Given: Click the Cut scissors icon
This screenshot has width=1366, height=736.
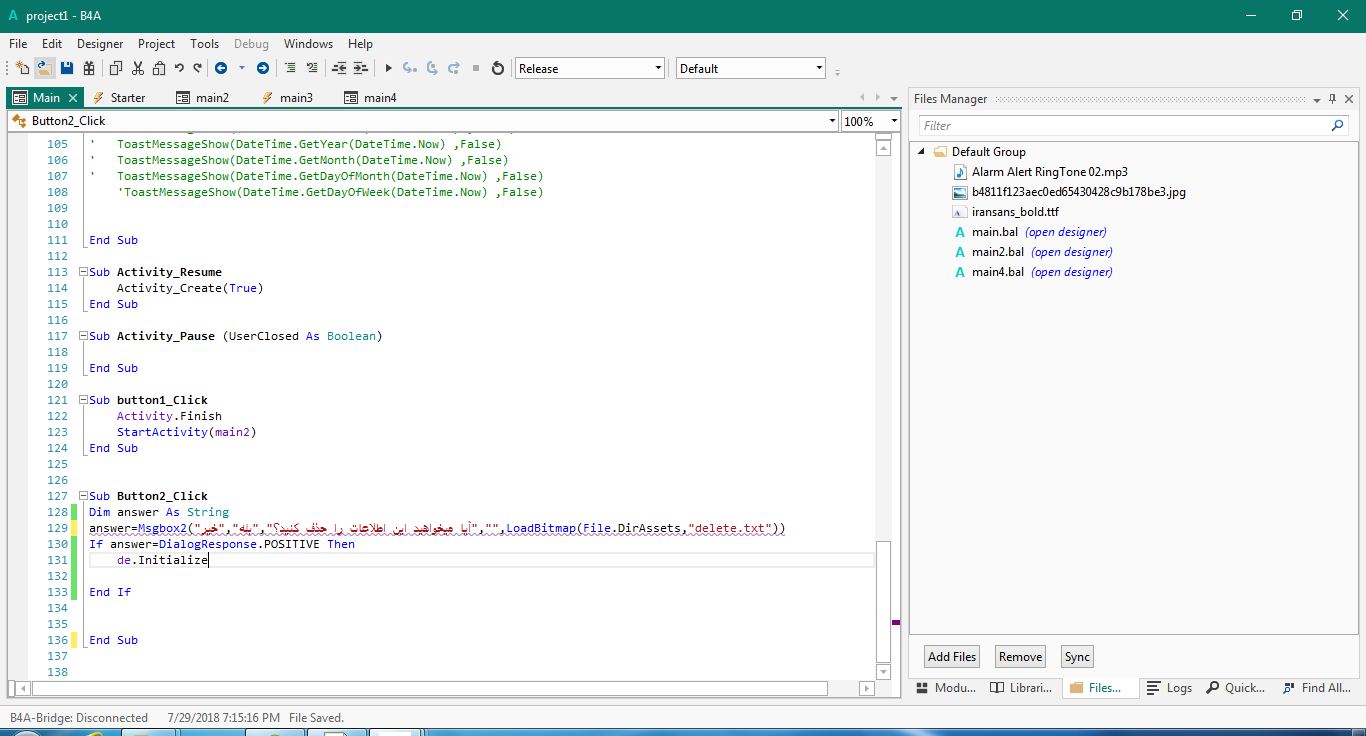Looking at the screenshot, I should [x=137, y=68].
